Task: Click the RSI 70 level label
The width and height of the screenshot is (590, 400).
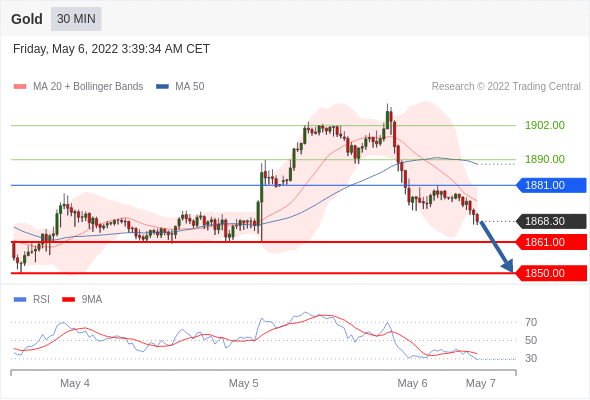Action: 531,322
